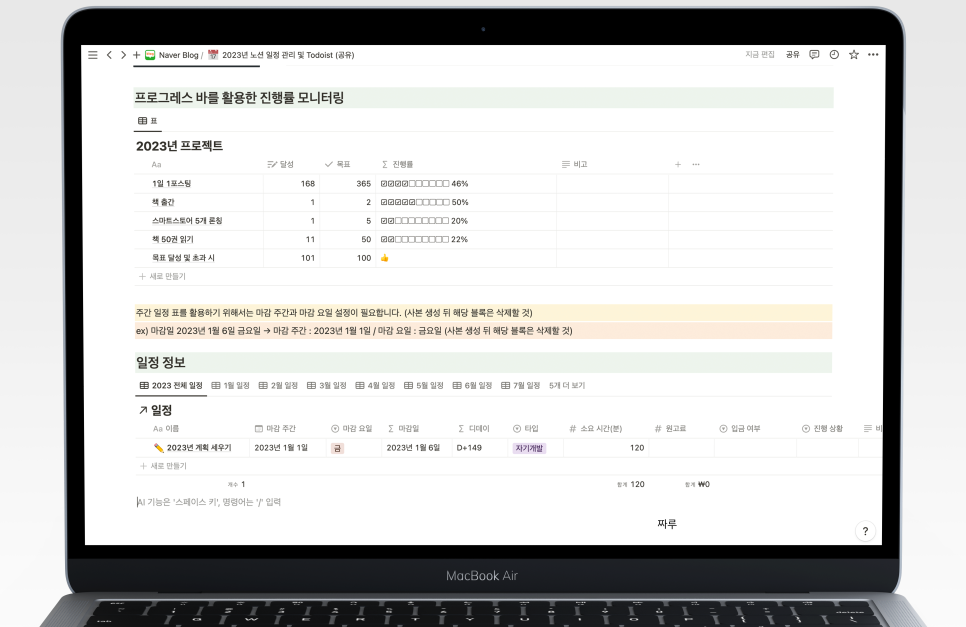
Task: Open comments via the speech bubble icon
Action: pyautogui.click(x=815, y=55)
